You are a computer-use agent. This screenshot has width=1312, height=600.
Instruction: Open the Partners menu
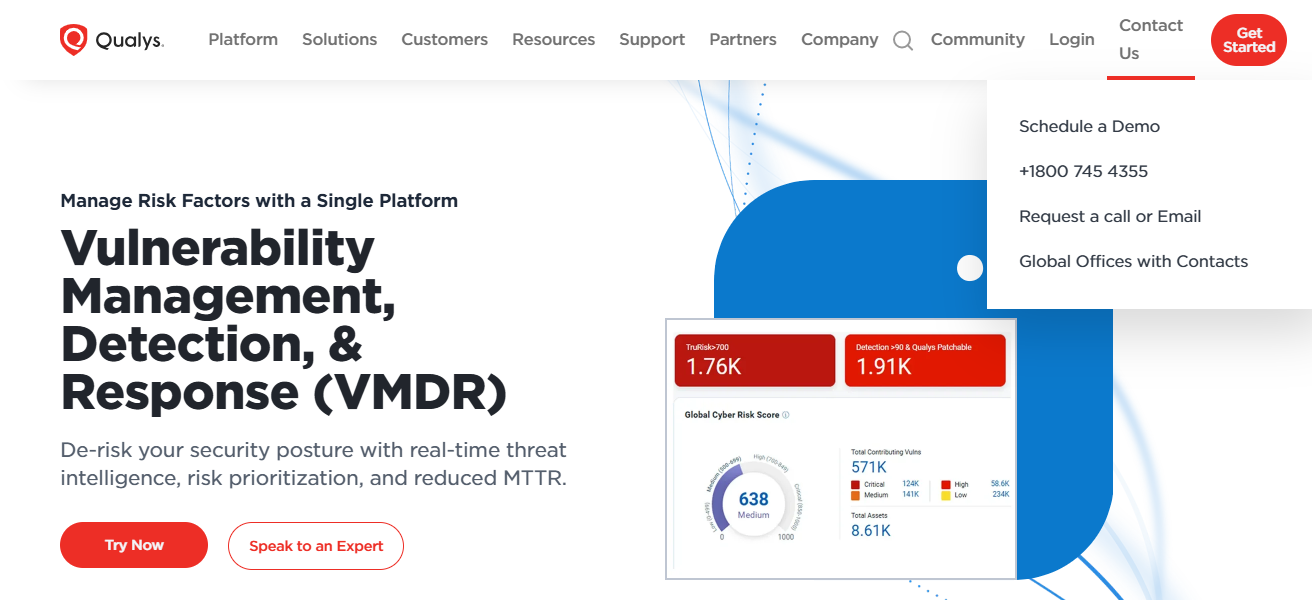[x=743, y=40]
